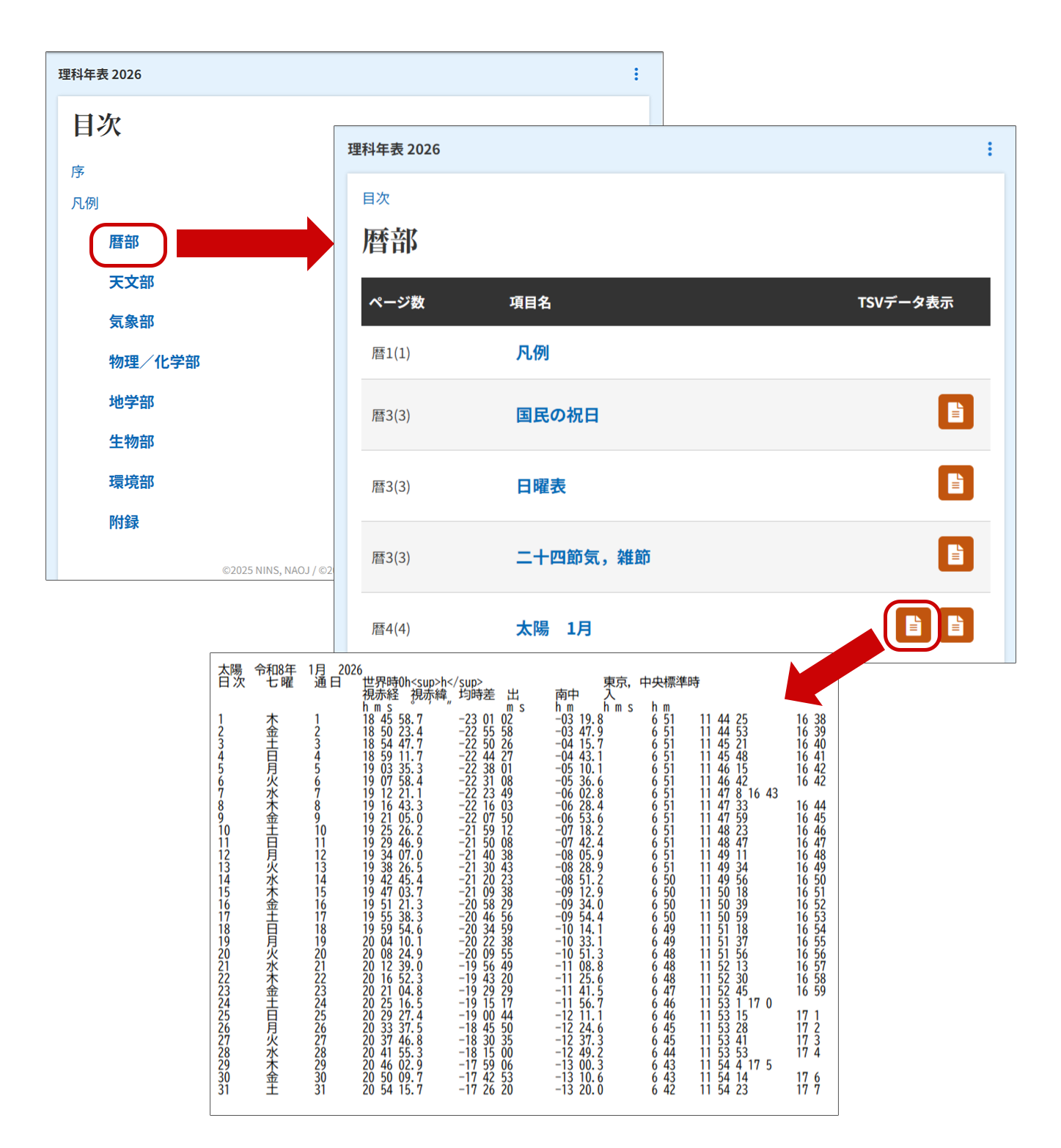The height and width of the screenshot is (1148, 1061).
Task: Show TSV data for 国民の祝日
Action: pyautogui.click(x=955, y=412)
